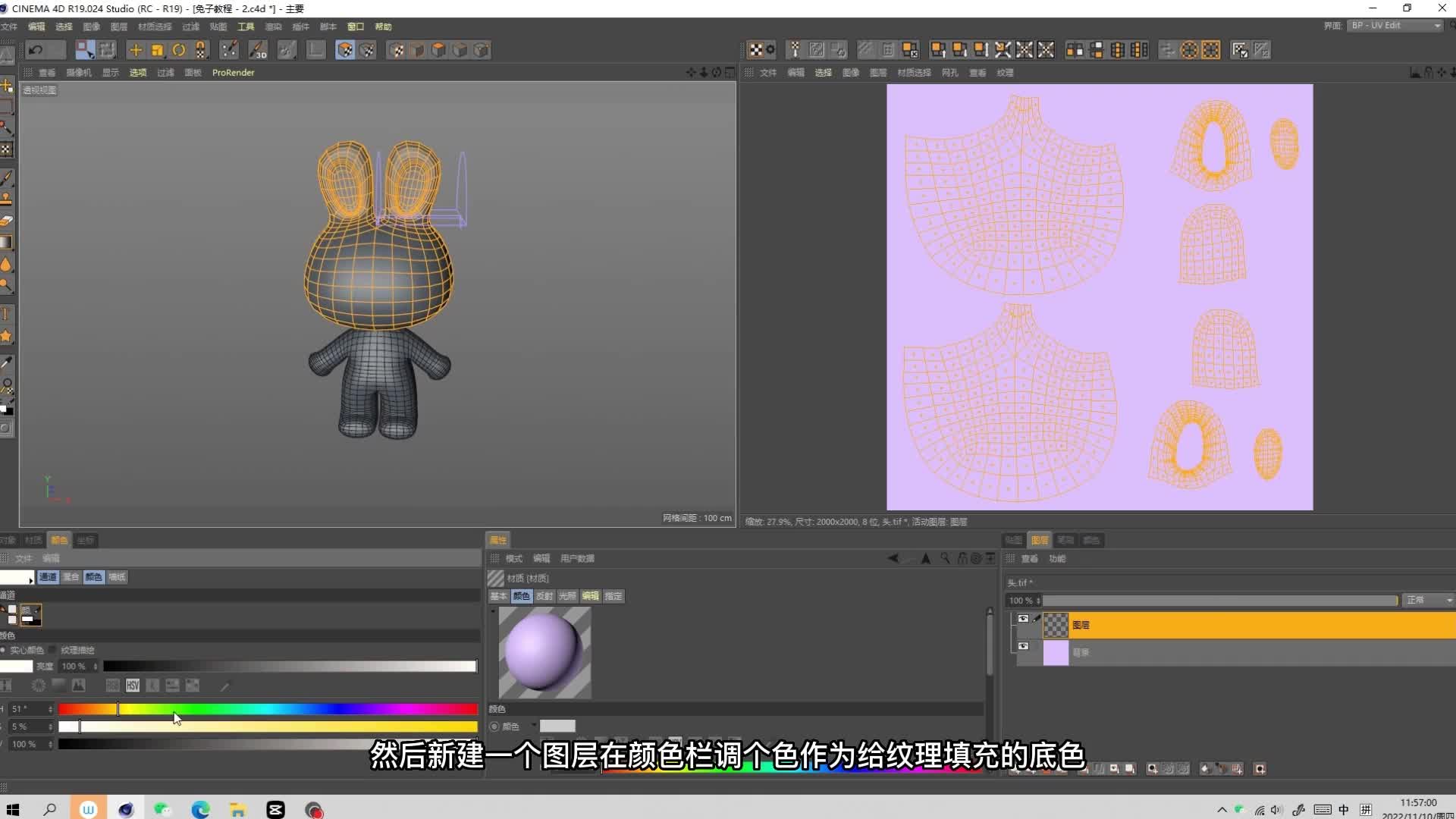Open the 界面 layout dropdown BP - UV Edit
This screenshot has height=819, width=1456.
[x=1395, y=26]
